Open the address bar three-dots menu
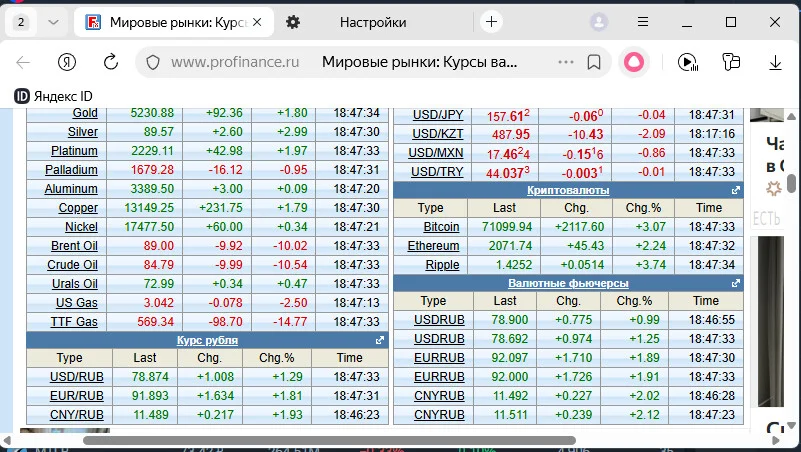Screen dimensions: 801x452 [x=566, y=62]
